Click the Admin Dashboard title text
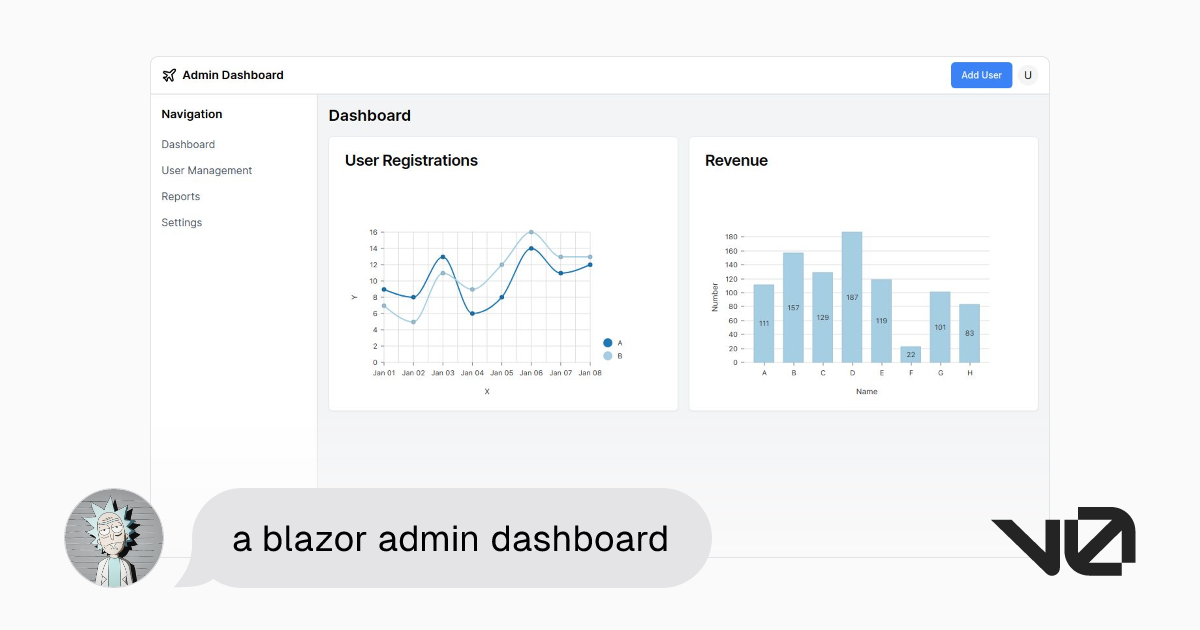The height and width of the screenshot is (630, 1200). (233, 74)
